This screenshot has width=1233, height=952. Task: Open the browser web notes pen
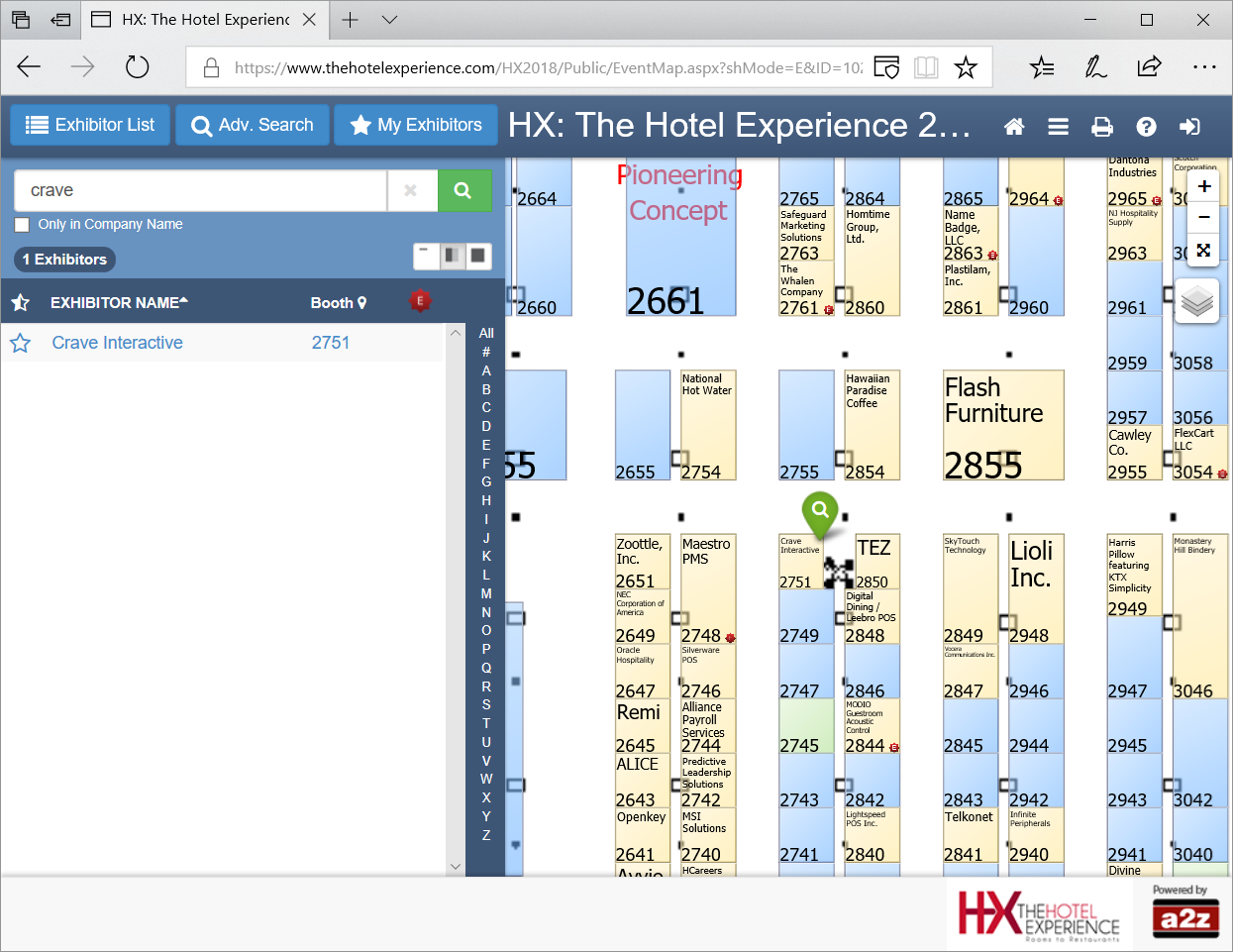coord(1095,67)
